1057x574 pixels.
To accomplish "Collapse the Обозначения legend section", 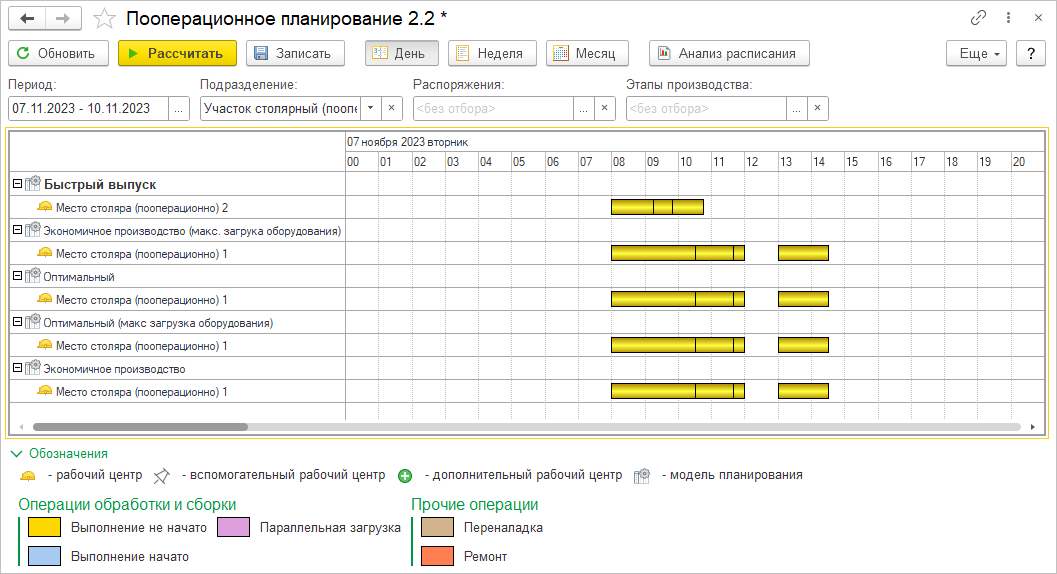I will point(59,453).
